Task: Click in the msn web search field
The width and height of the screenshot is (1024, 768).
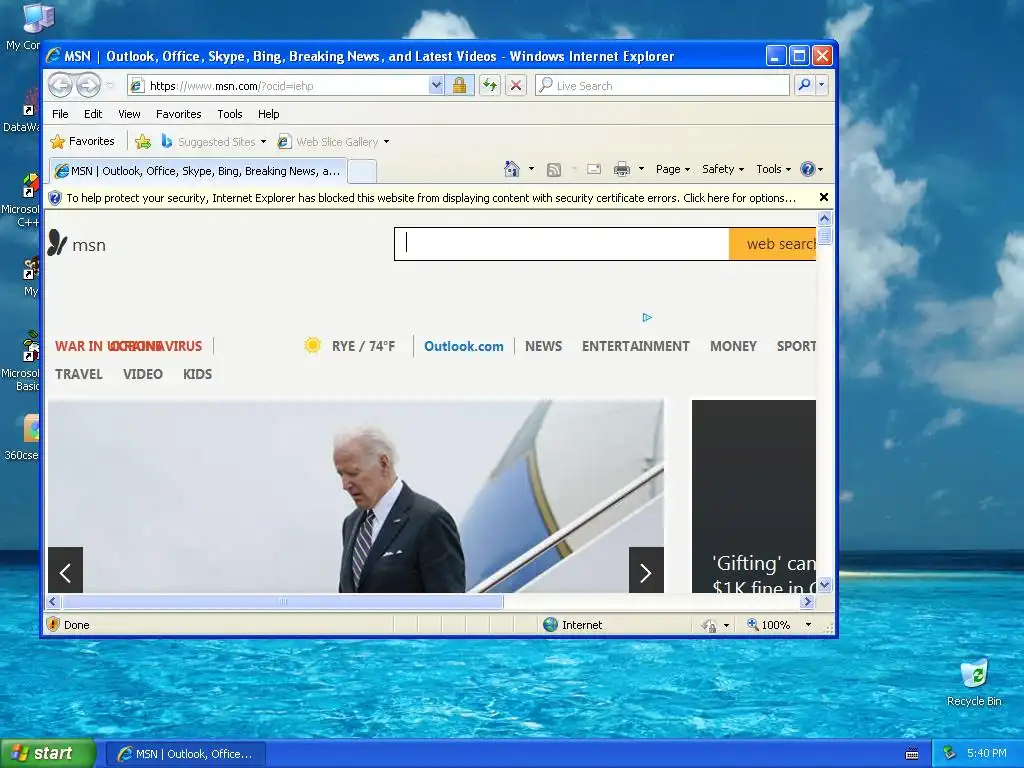Action: click(x=562, y=244)
